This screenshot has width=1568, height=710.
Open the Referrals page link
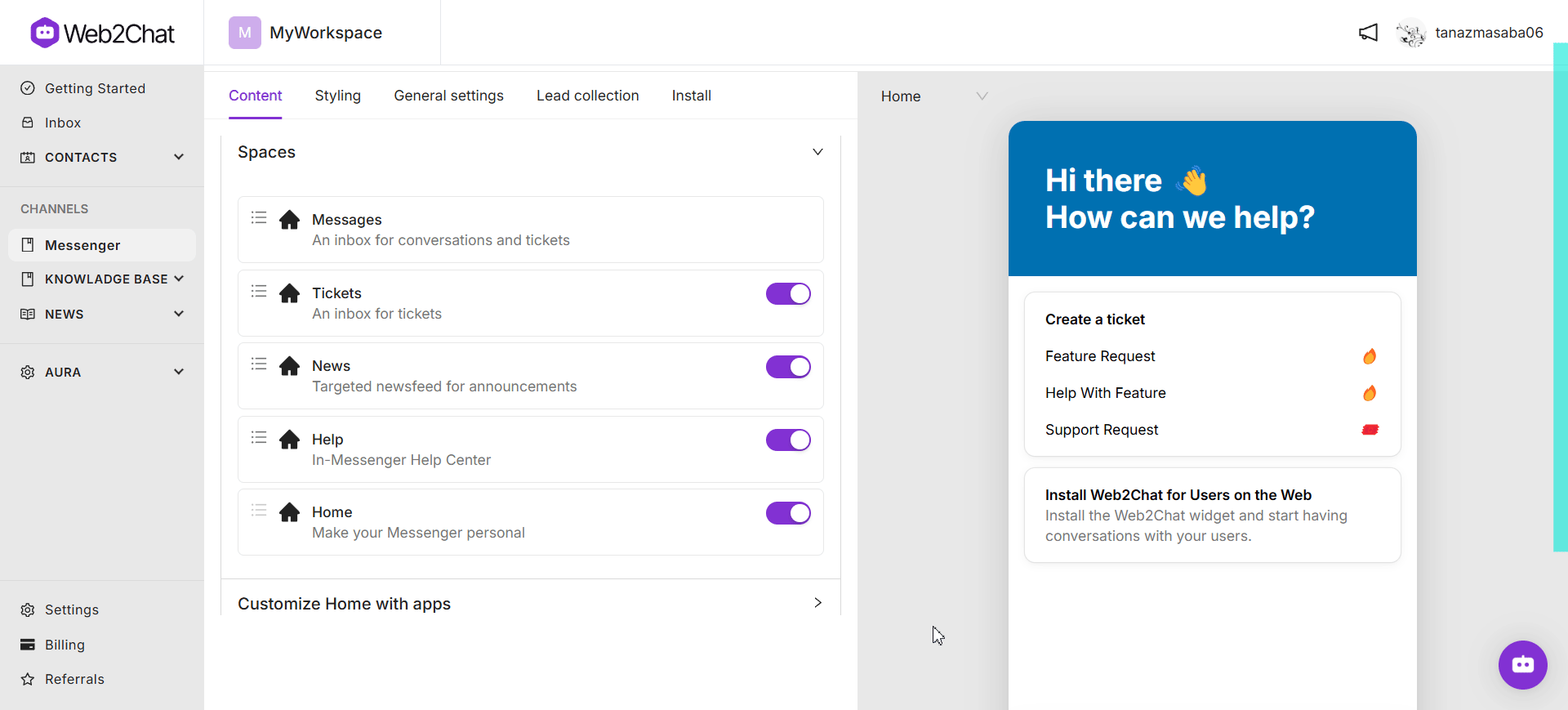pyautogui.click(x=74, y=679)
